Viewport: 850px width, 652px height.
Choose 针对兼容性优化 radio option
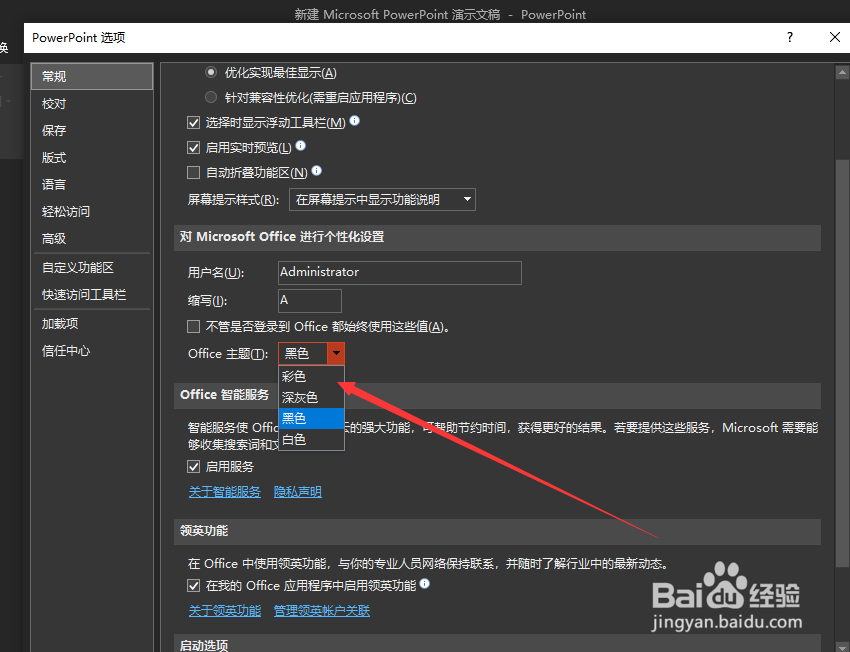click(211, 98)
